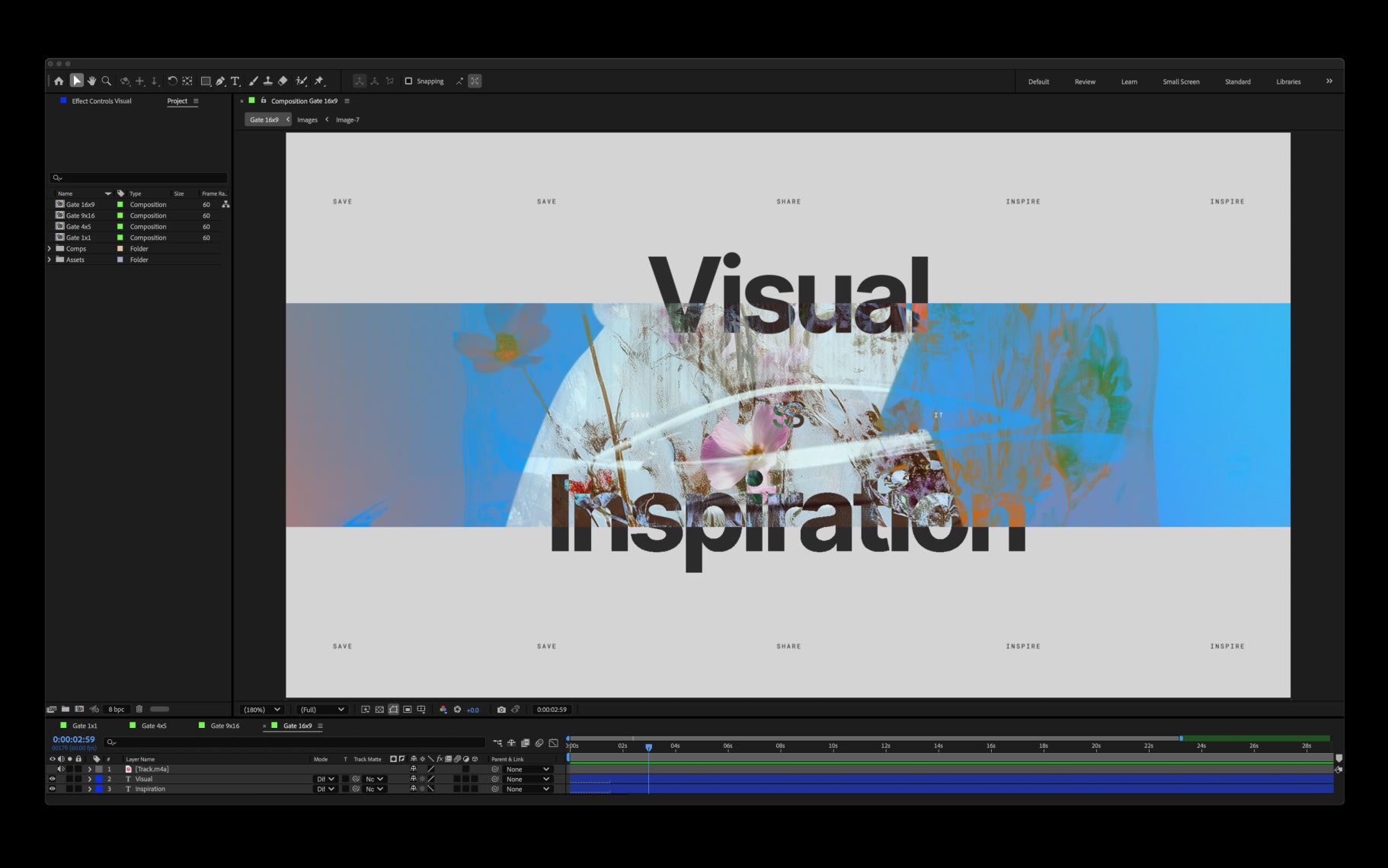The width and height of the screenshot is (1388, 868).
Task: Mute audio on Track.m4a layer
Action: (x=61, y=769)
